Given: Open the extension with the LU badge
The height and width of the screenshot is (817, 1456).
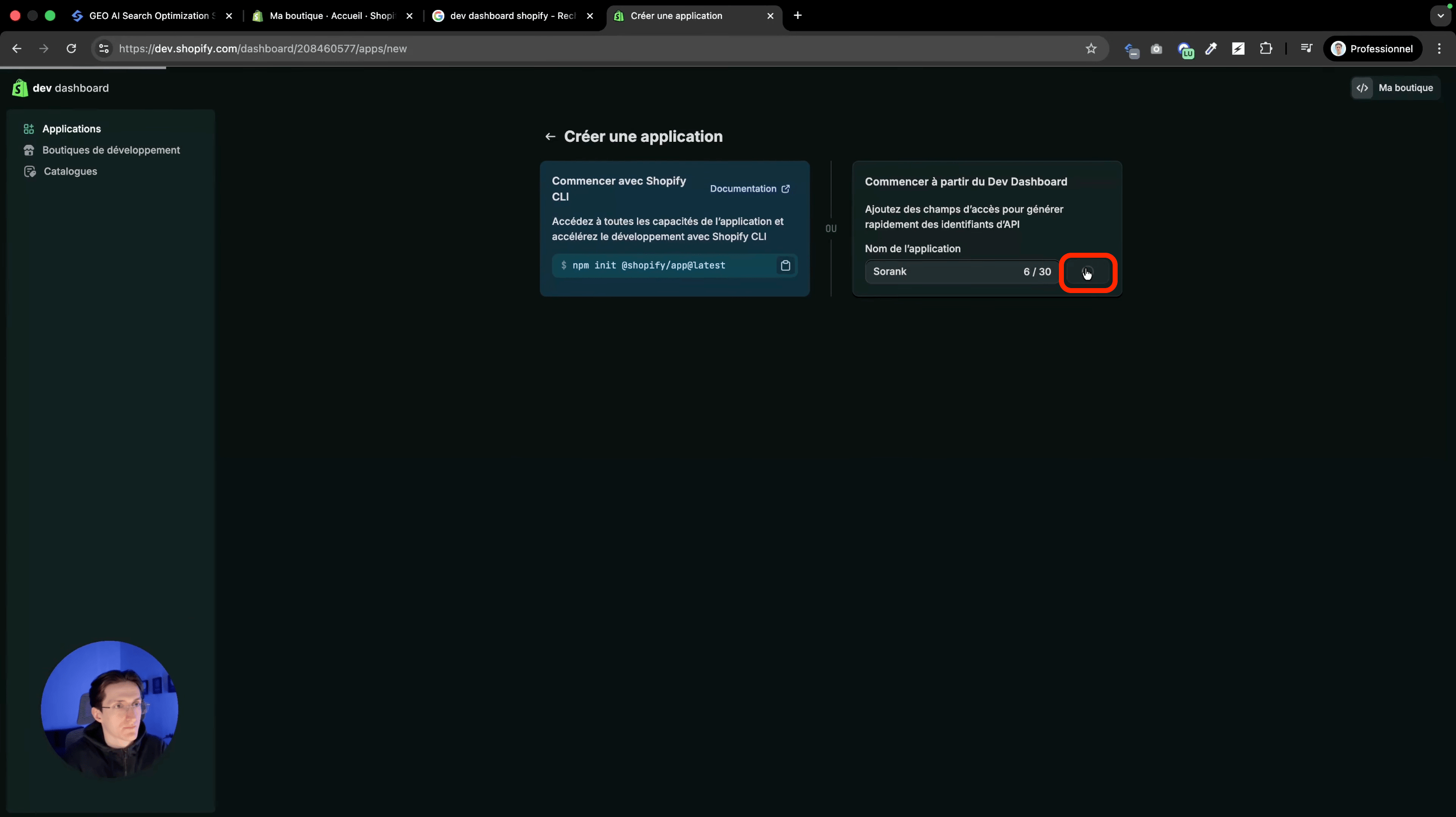Looking at the screenshot, I should point(1185,50).
